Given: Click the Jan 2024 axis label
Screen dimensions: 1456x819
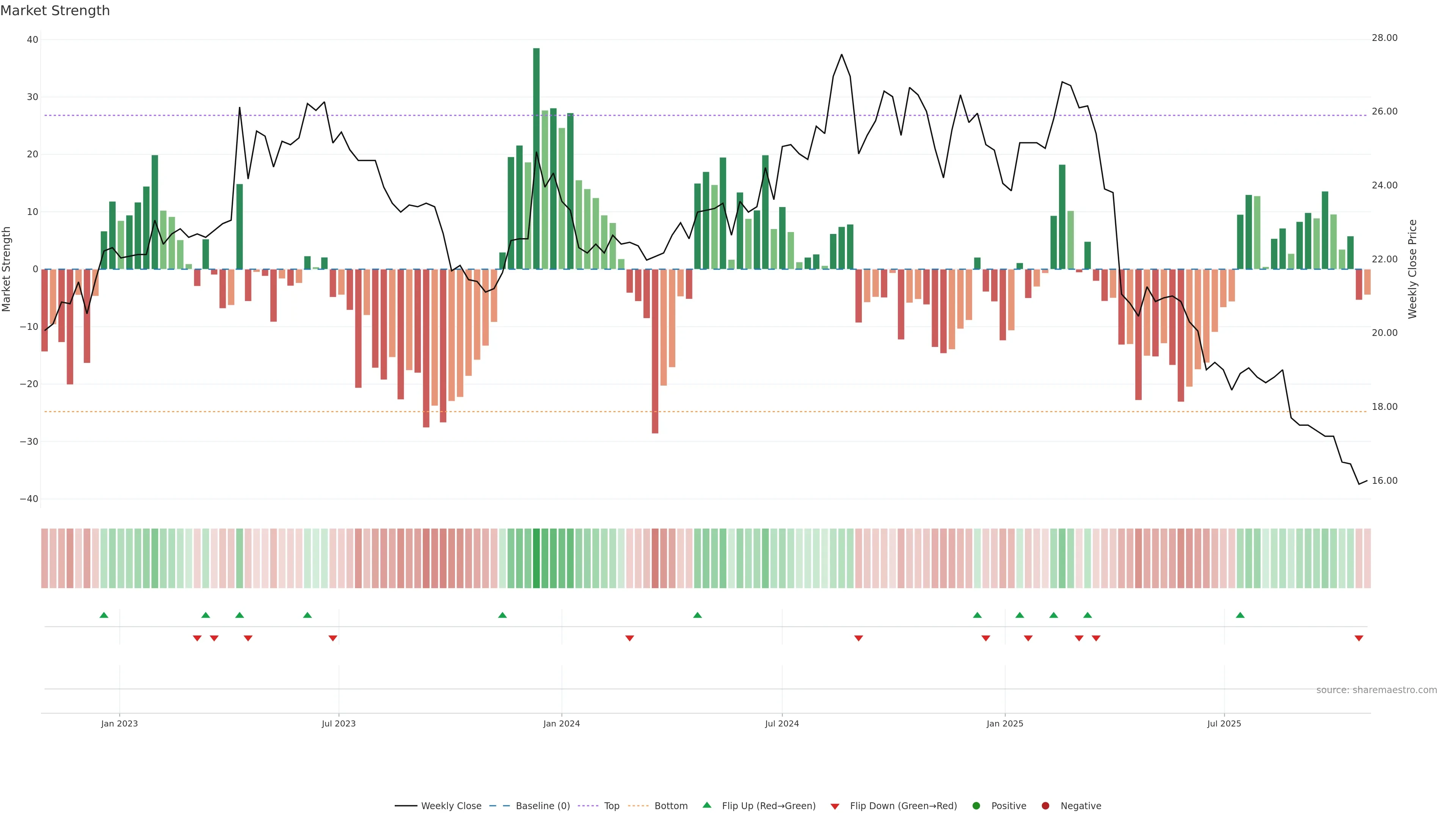Looking at the screenshot, I should pyautogui.click(x=561, y=723).
